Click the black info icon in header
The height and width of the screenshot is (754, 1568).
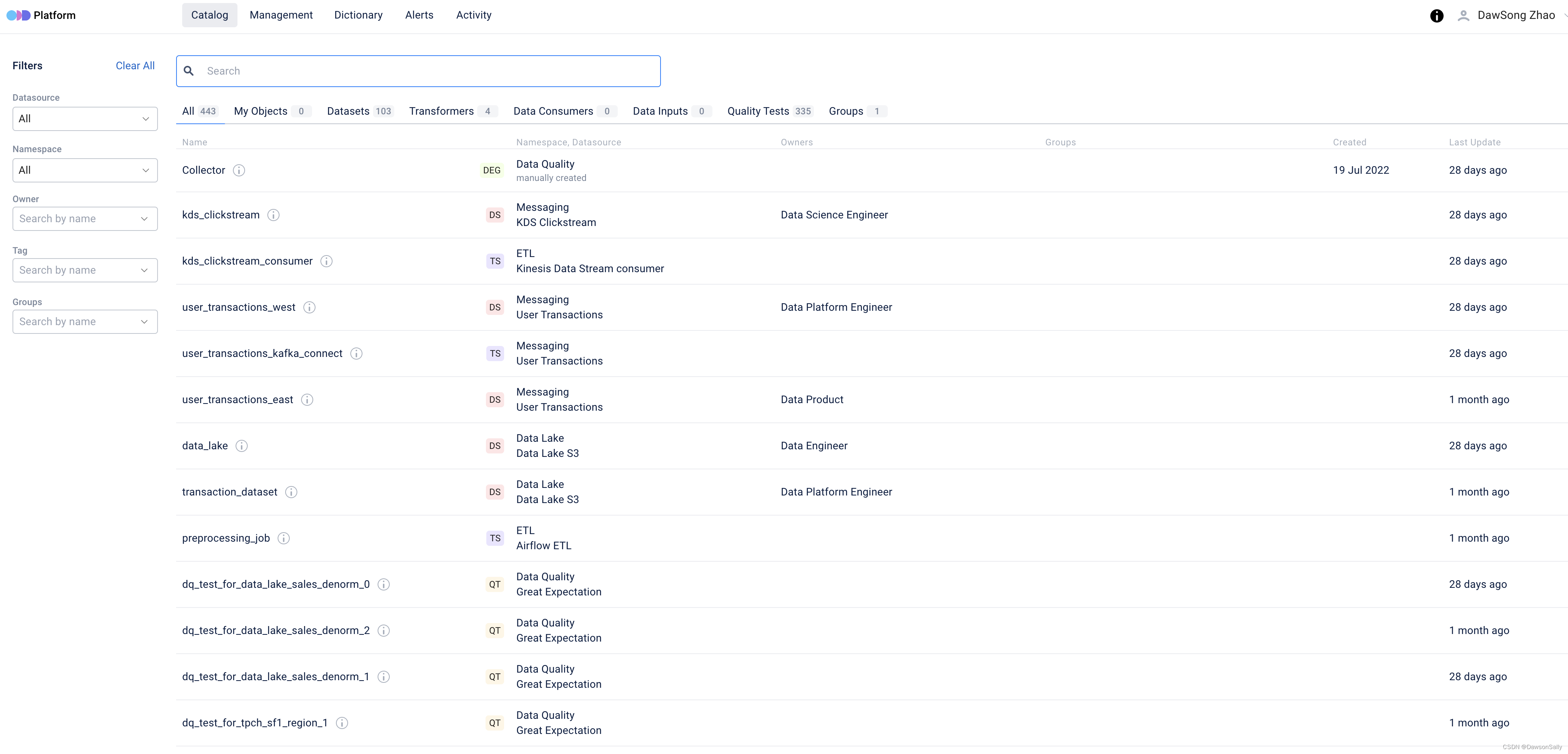1437,16
